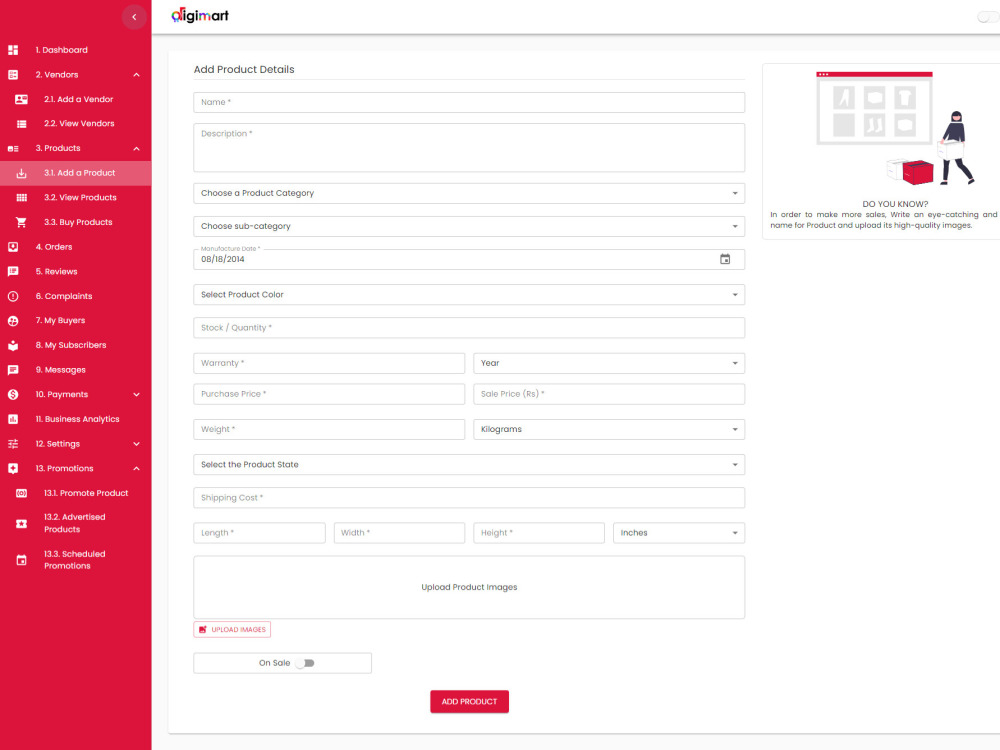Click the Weight input field
This screenshot has height=750, width=1000.
tap(329, 429)
